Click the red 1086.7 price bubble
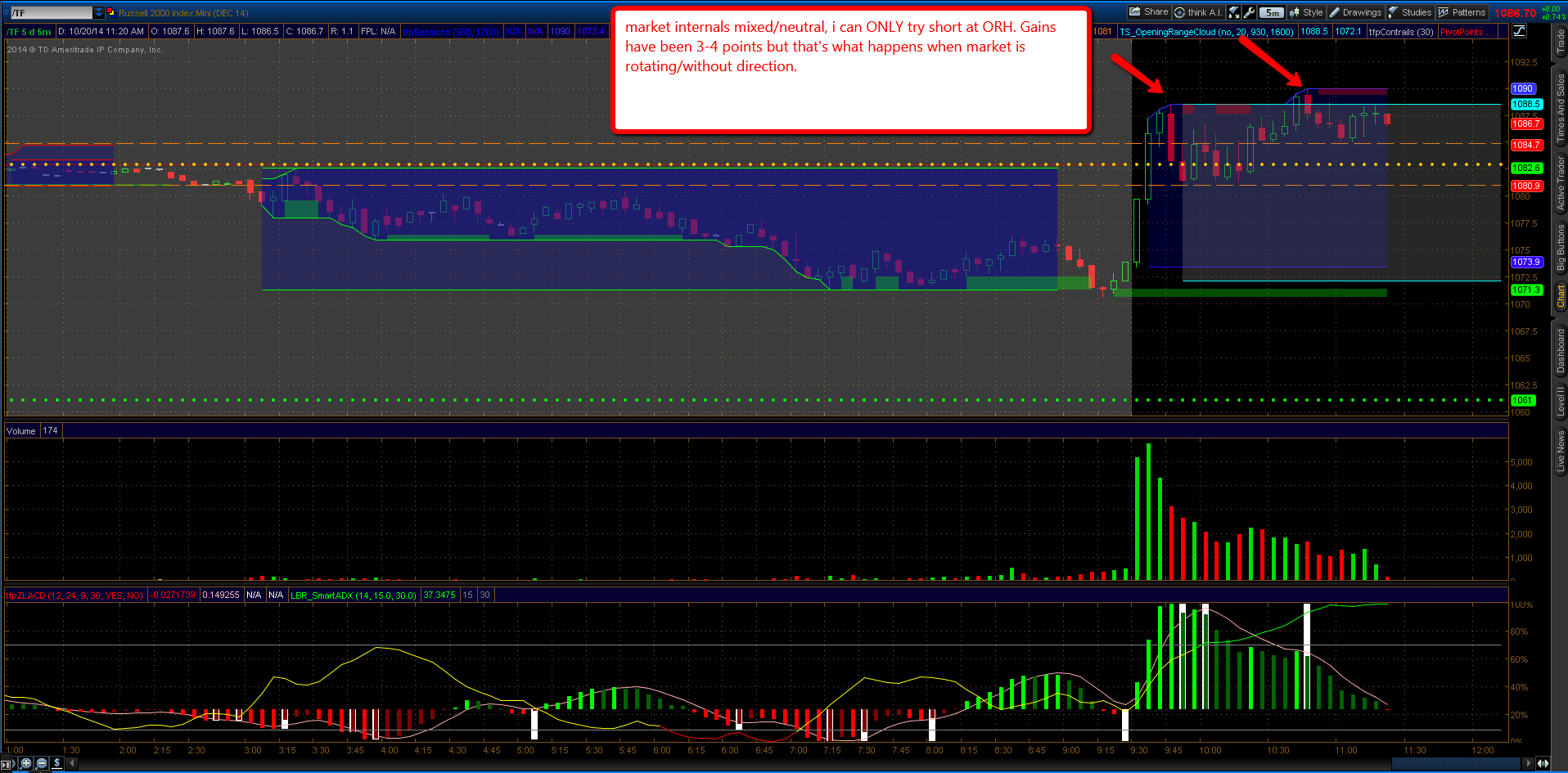The height and width of the screenshot is (773, 1568). pos(1527,124)
